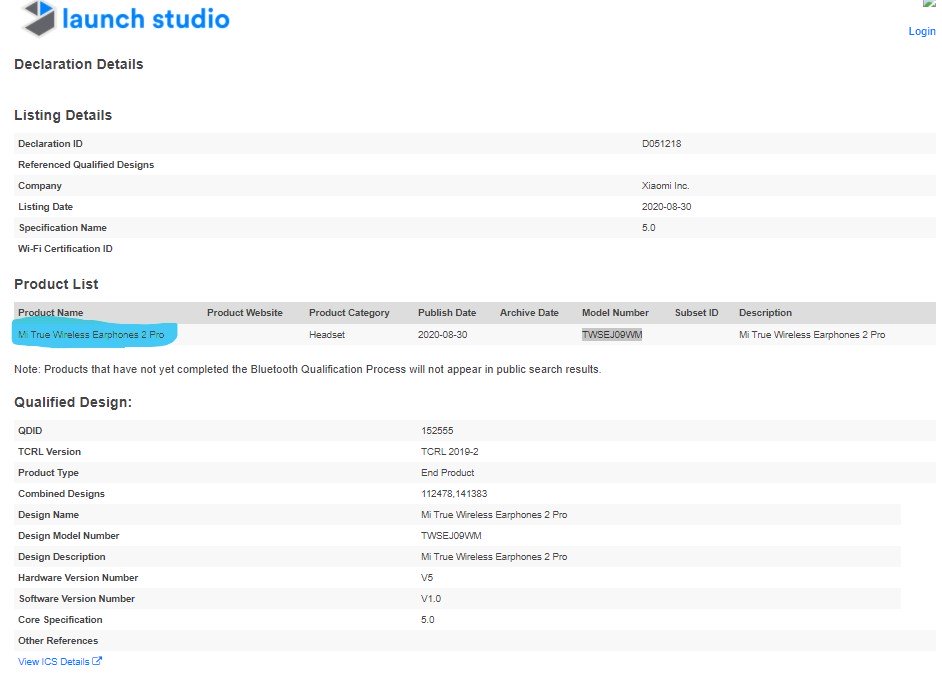This screenshot has width=942, height=679.
Task: Click the Model Number column header
Action: tap(615, 313)
